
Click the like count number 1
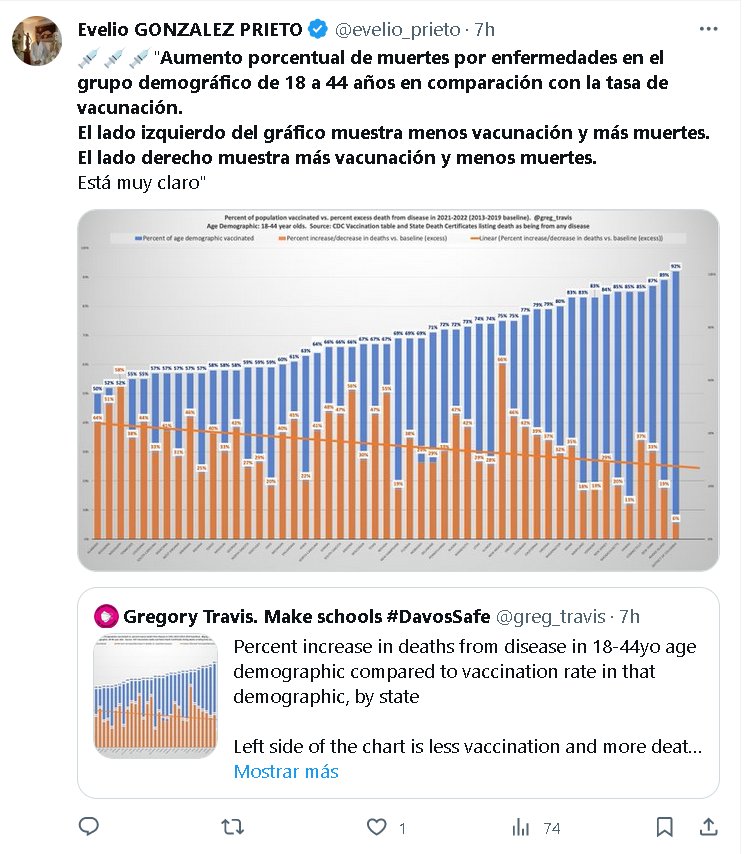pos(402,828)
